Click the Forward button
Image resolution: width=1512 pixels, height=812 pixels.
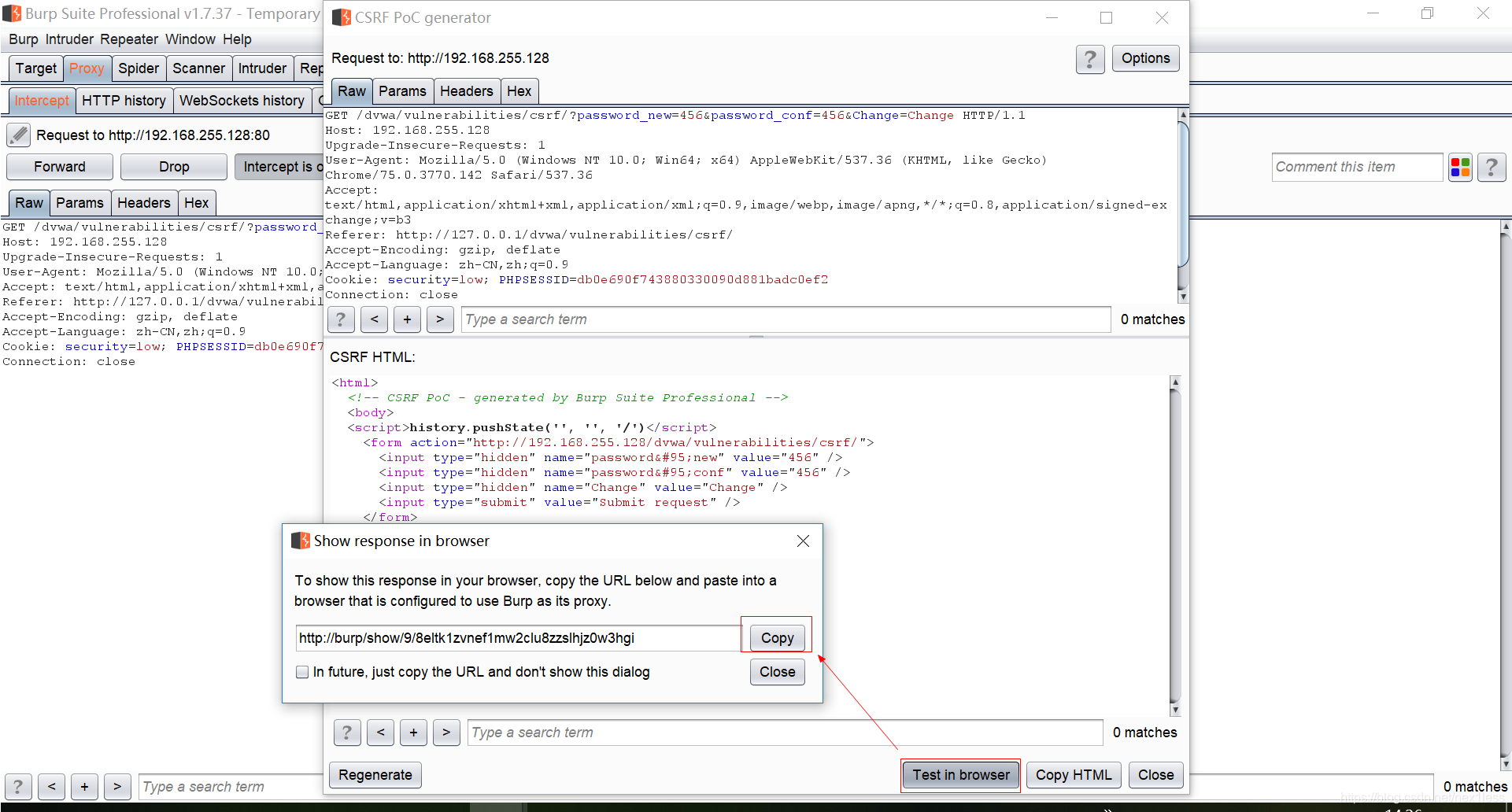pyautogui.click(x=60, y=167)
